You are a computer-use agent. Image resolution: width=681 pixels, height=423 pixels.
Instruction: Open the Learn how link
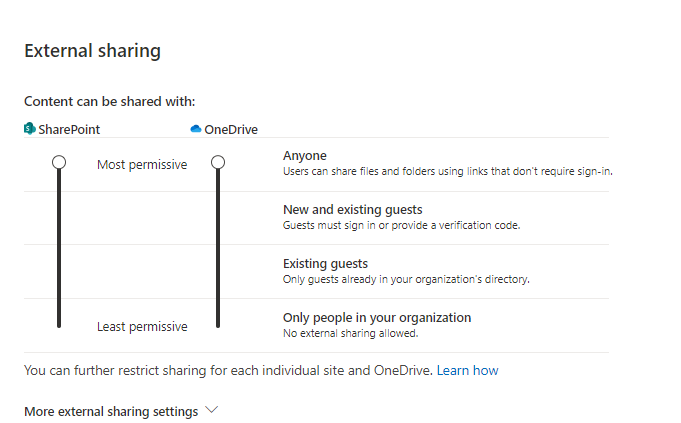coord(467,370)
